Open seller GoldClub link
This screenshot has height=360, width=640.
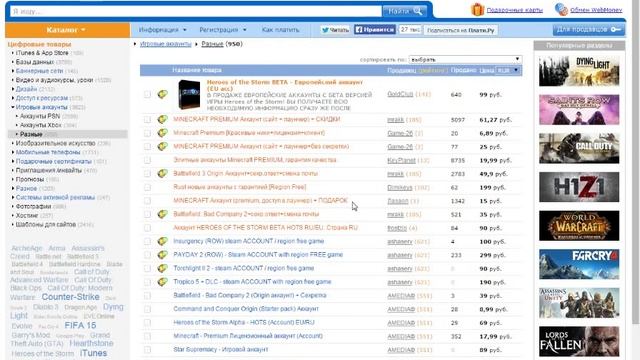(x=400, y=94)
